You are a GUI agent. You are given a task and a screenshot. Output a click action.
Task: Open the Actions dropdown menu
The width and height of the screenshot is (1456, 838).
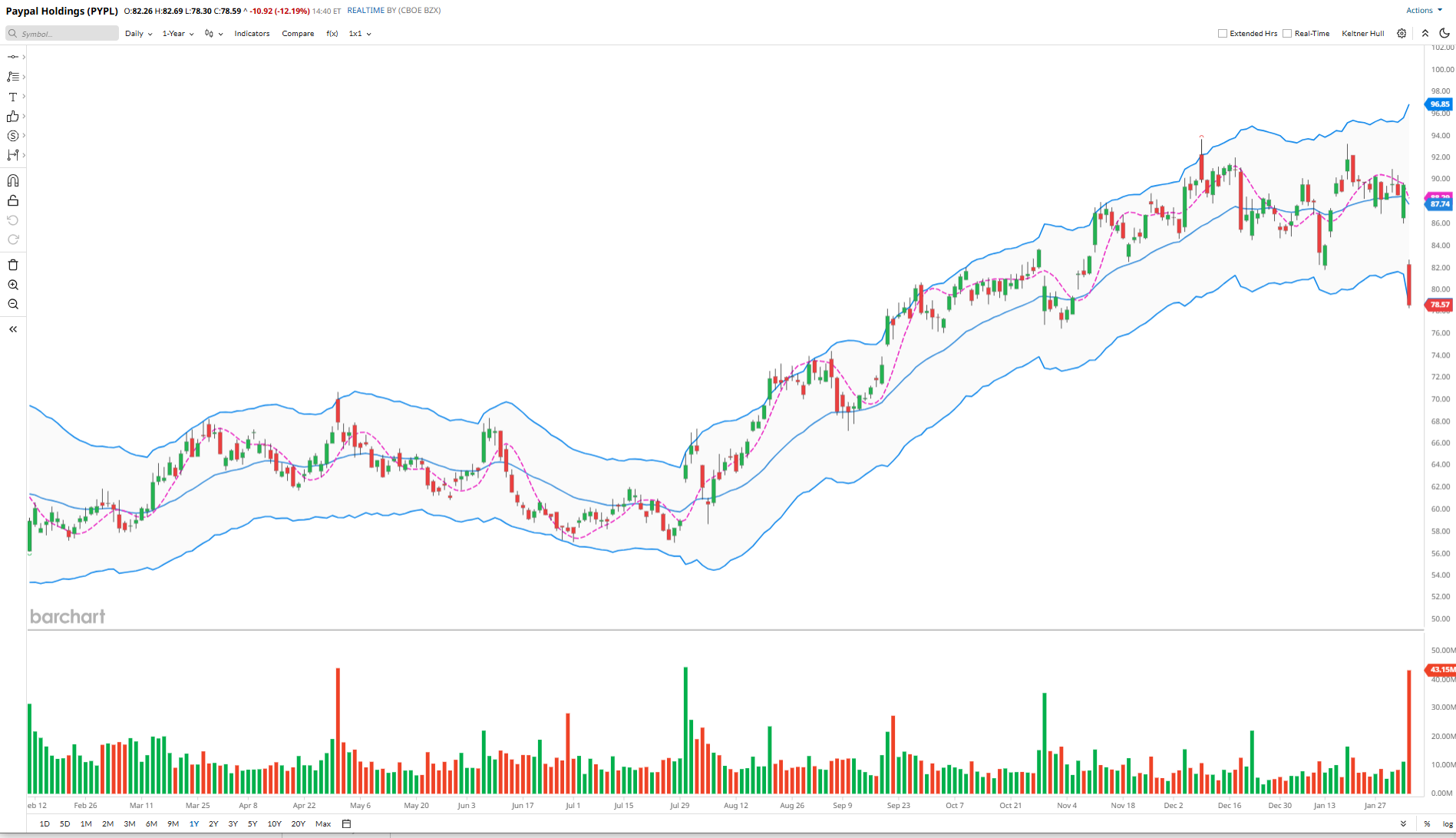click(x=1423, y=11)
